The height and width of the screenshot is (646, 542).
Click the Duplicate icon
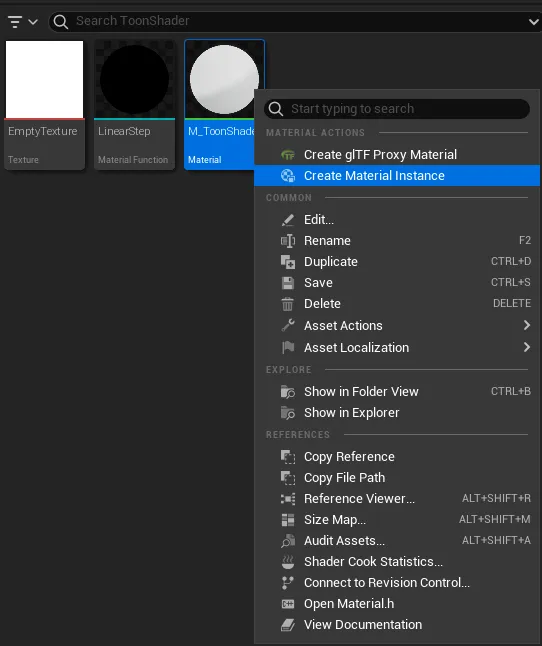288,262
